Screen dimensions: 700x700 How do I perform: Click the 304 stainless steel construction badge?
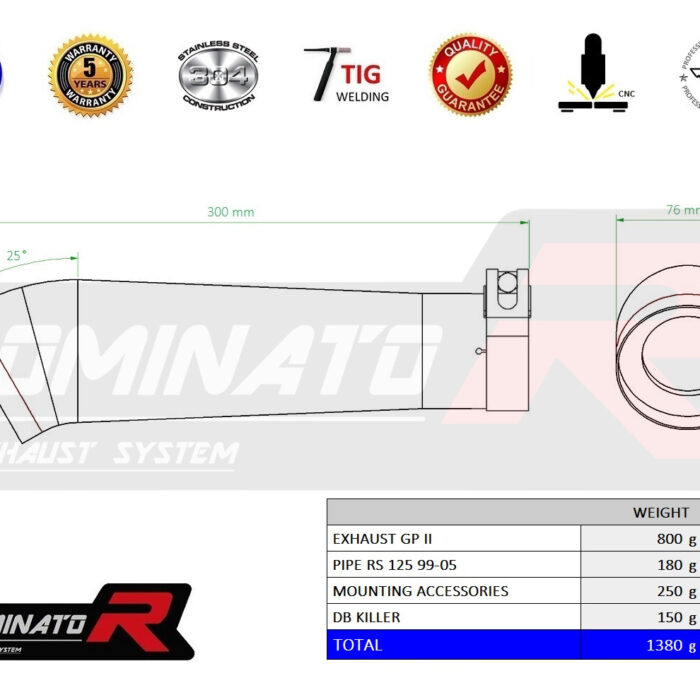click(x=218, y=76)
